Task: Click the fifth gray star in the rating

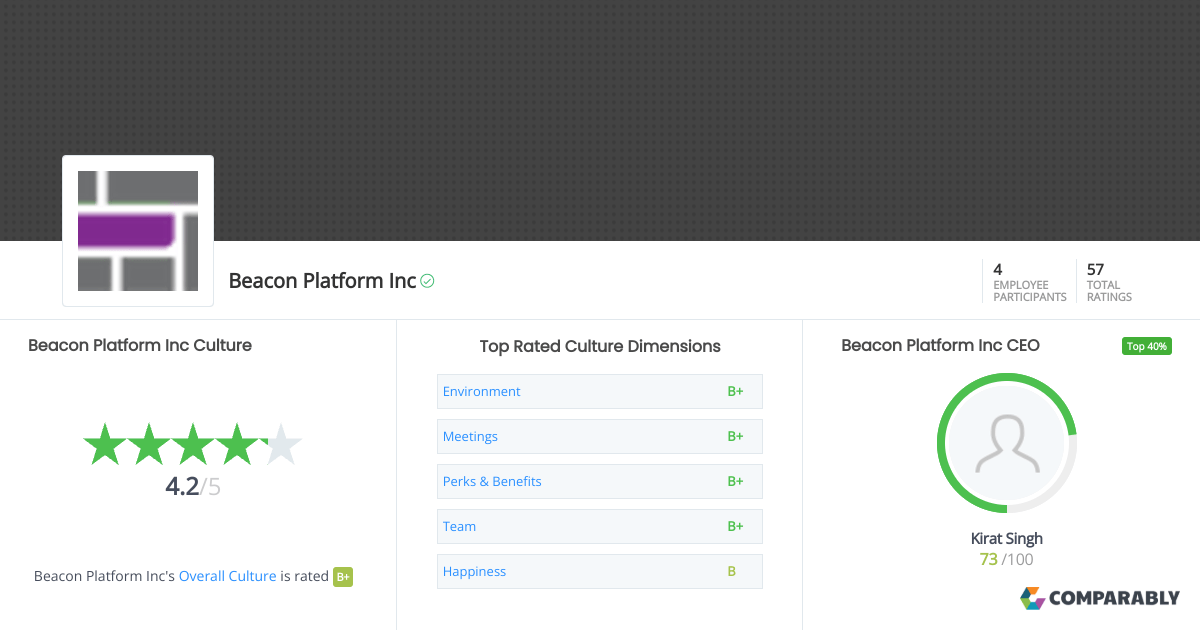Action: tap(283, 444)
